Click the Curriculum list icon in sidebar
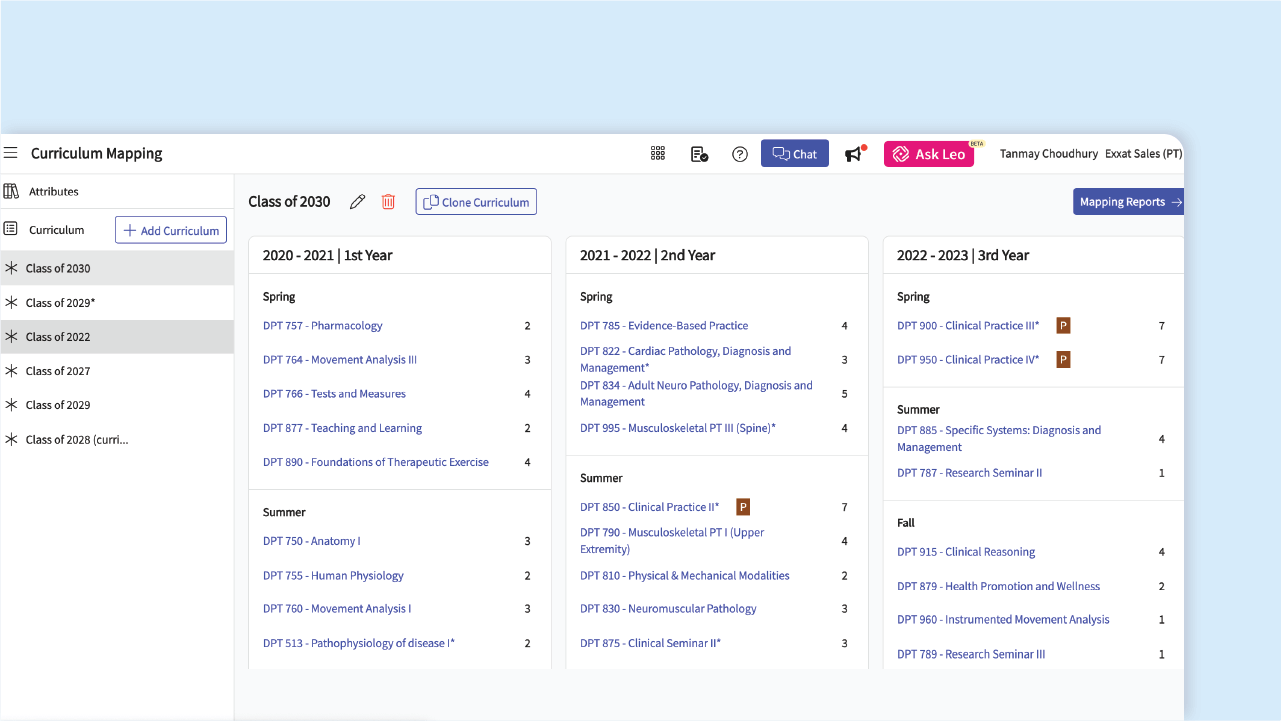The image size is (1281, 721). click(x=11, y=229)
